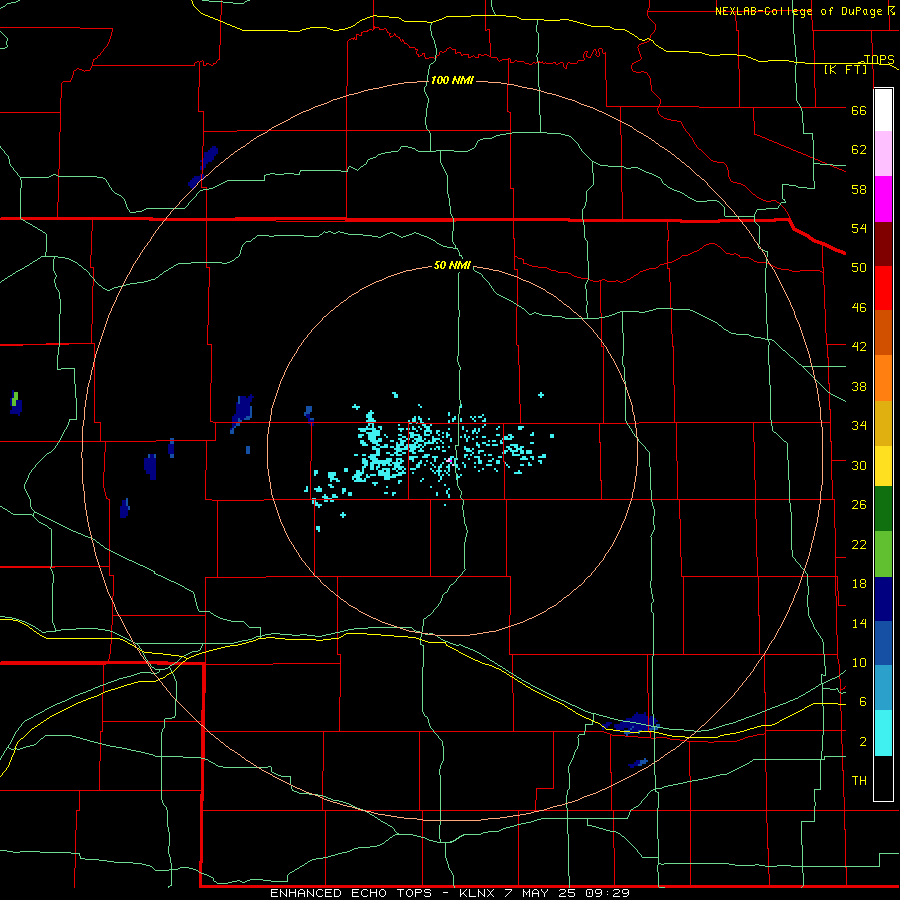Viewport: 900px width, 900px height.
Task: Click the light orange legend swatch near 38
Action: click(883, 378)
